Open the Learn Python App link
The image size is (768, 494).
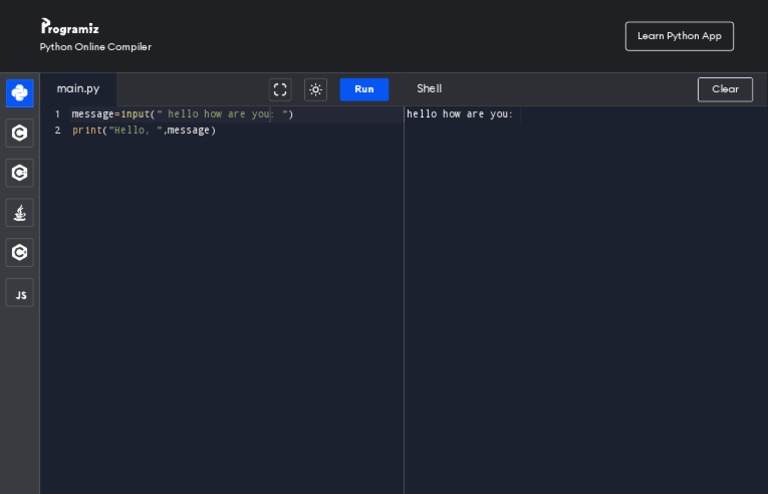679,36
